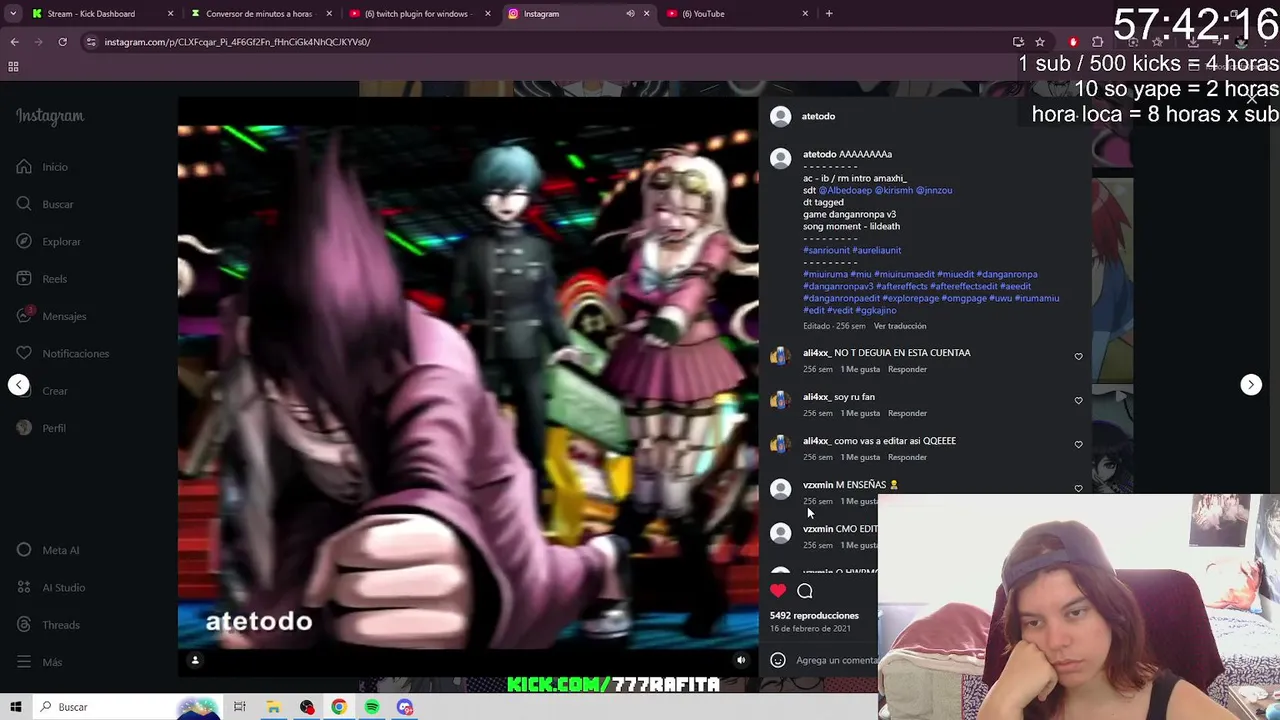Mute the Instagram tab audio icon
The height and width of the screenshot is (720, 1280).
630,14
